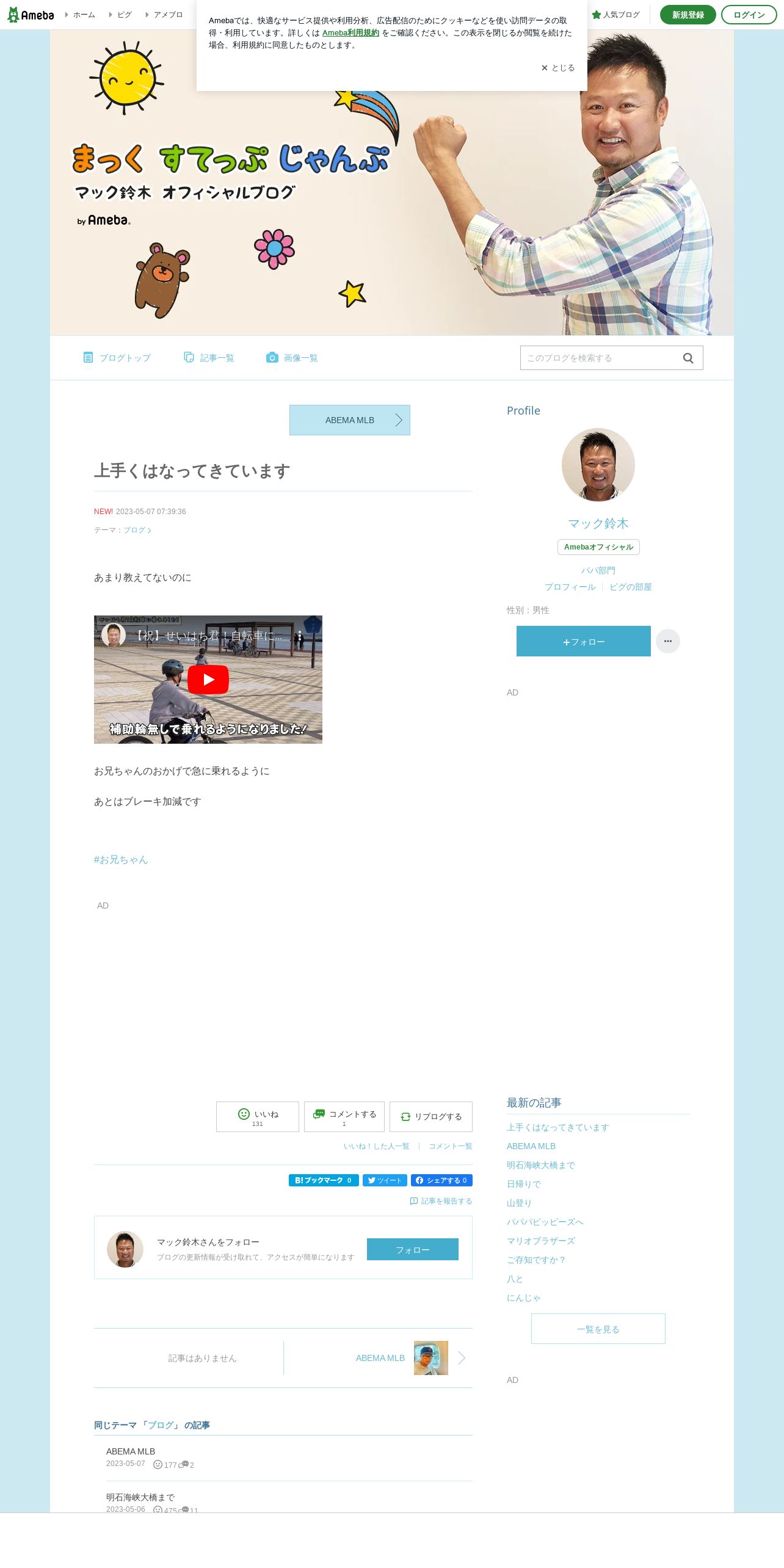
Task: Open the ブログ theme link
Action: 137,530
